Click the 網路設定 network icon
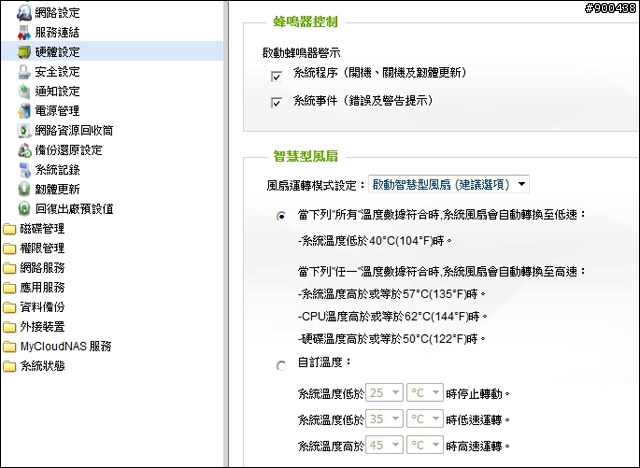The image size is (640, 468). pyautogui.click(x=24, y=13)
